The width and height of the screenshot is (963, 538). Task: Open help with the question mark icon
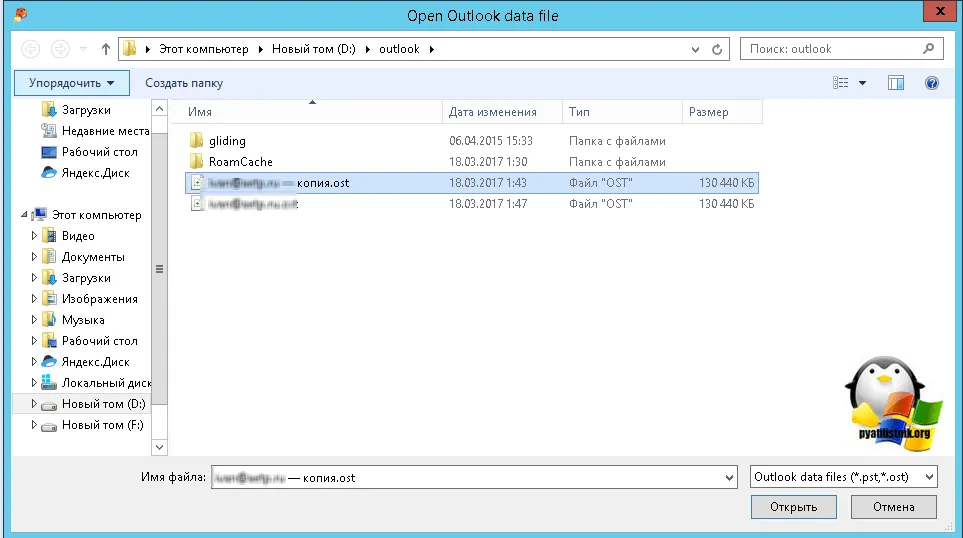click(x=932, y=82)
